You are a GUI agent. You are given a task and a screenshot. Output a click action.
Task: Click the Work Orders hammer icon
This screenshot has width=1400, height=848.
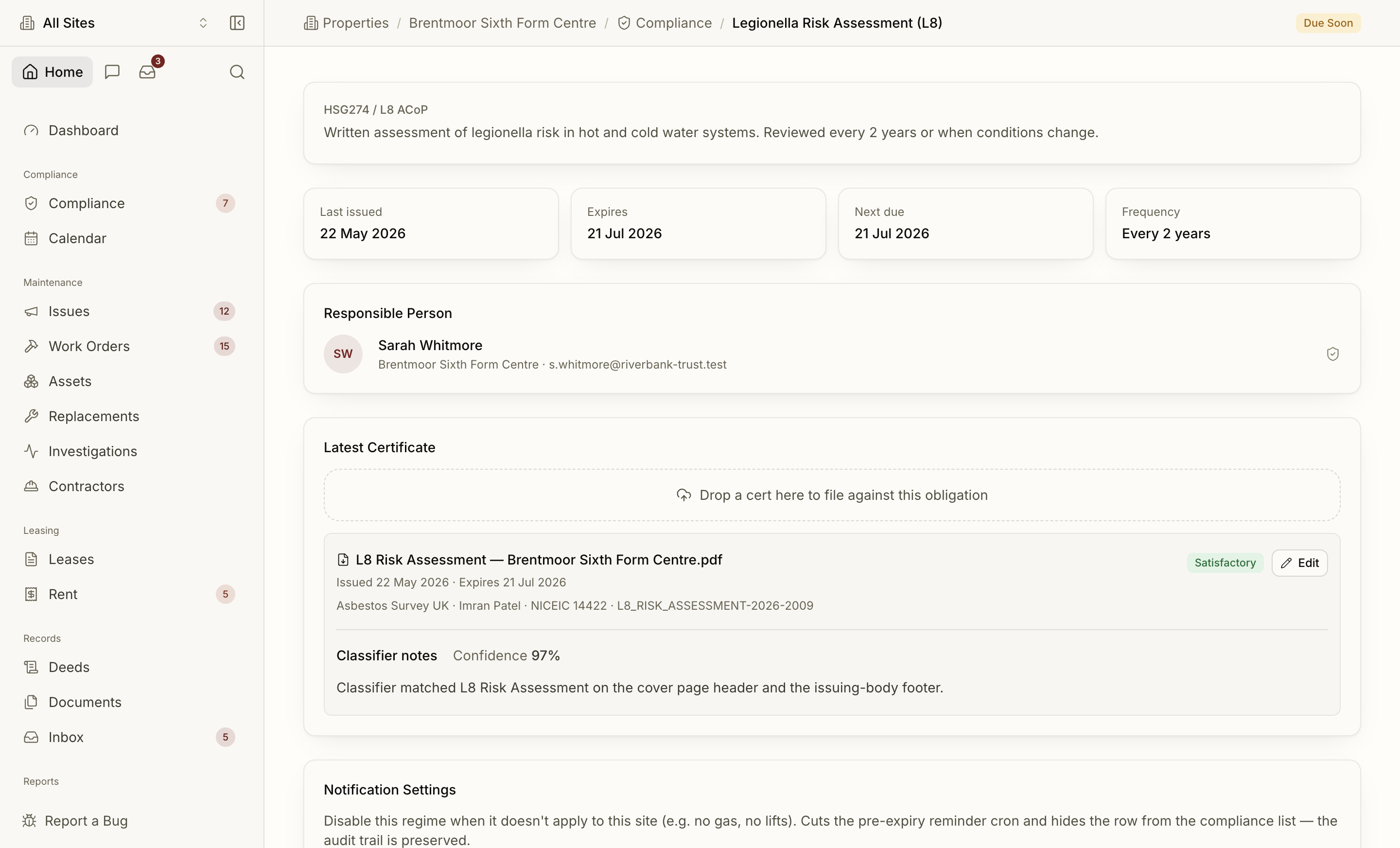click(31, 346)
